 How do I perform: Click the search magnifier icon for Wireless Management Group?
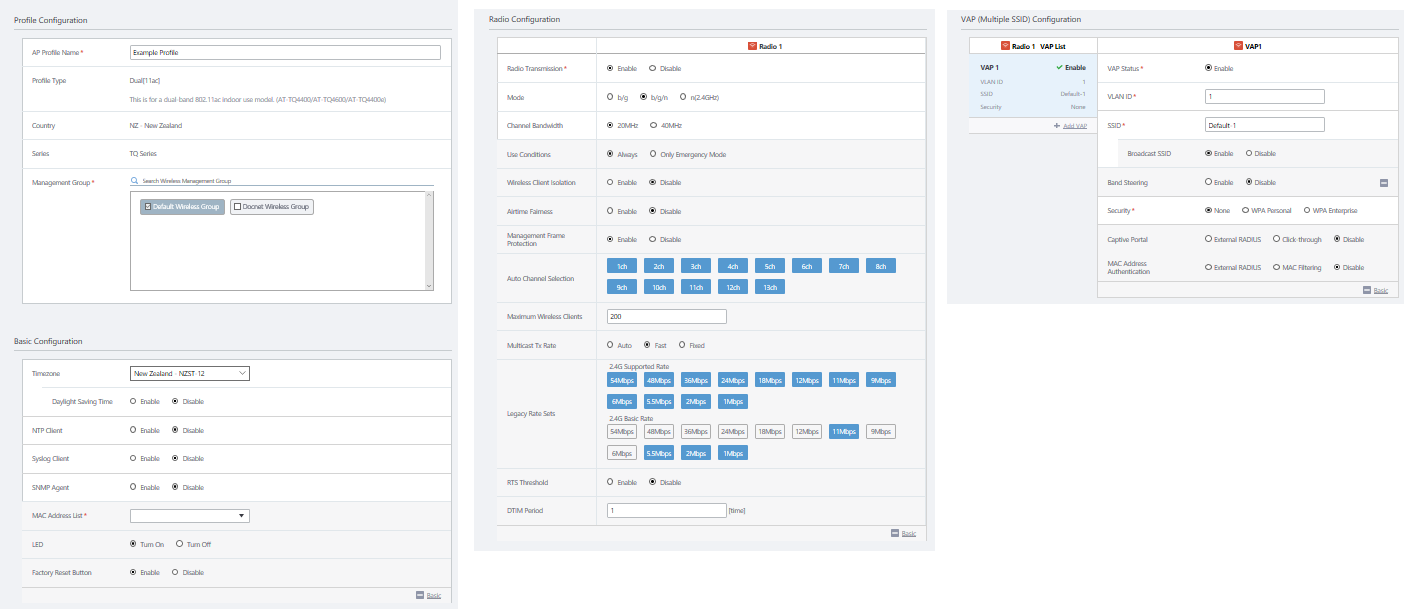[x=135, y=181]
